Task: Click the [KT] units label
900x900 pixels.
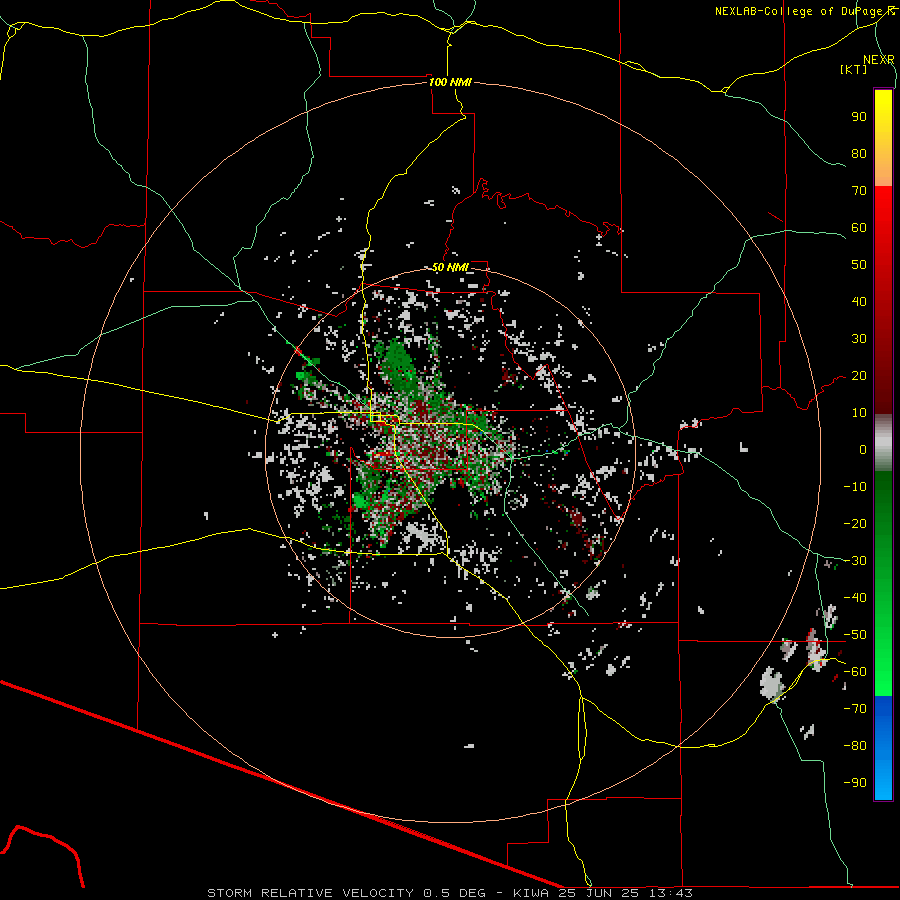Action: (854, 69)
